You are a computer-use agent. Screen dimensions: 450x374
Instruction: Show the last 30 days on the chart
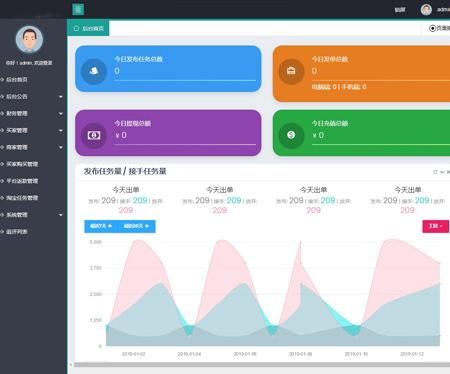coord(136,226)
